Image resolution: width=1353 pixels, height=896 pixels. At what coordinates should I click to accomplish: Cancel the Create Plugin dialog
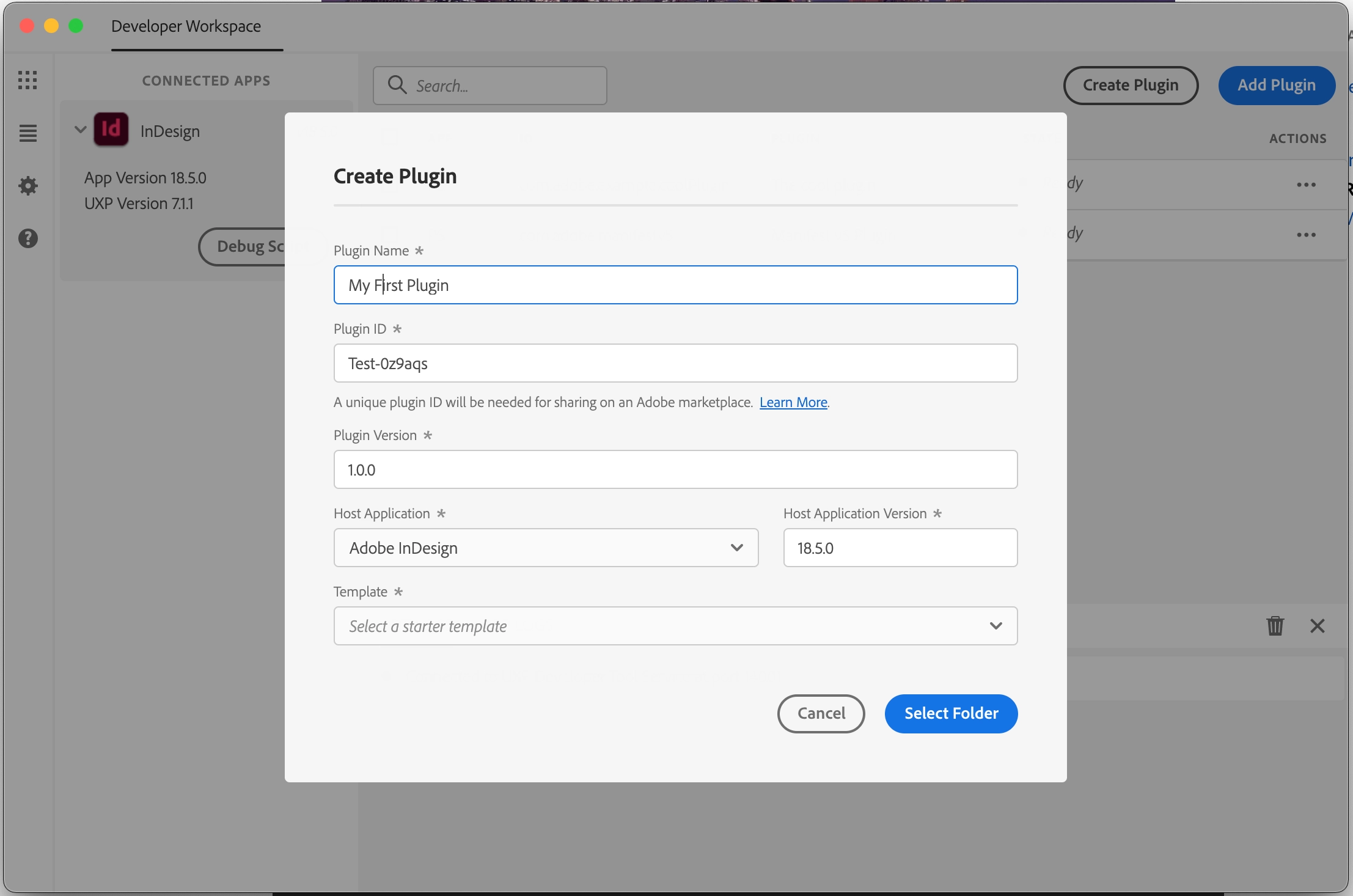pyautogui.click(x=821, y=713)
